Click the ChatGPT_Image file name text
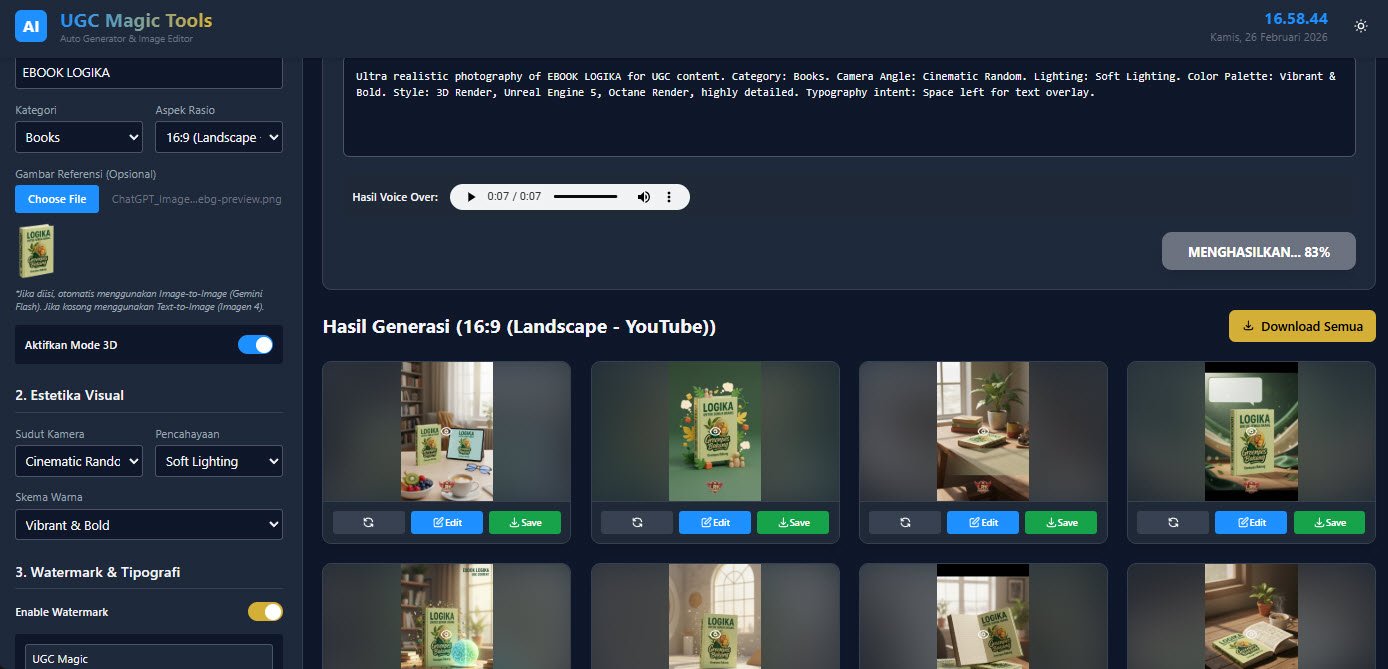 click(197, 199)
